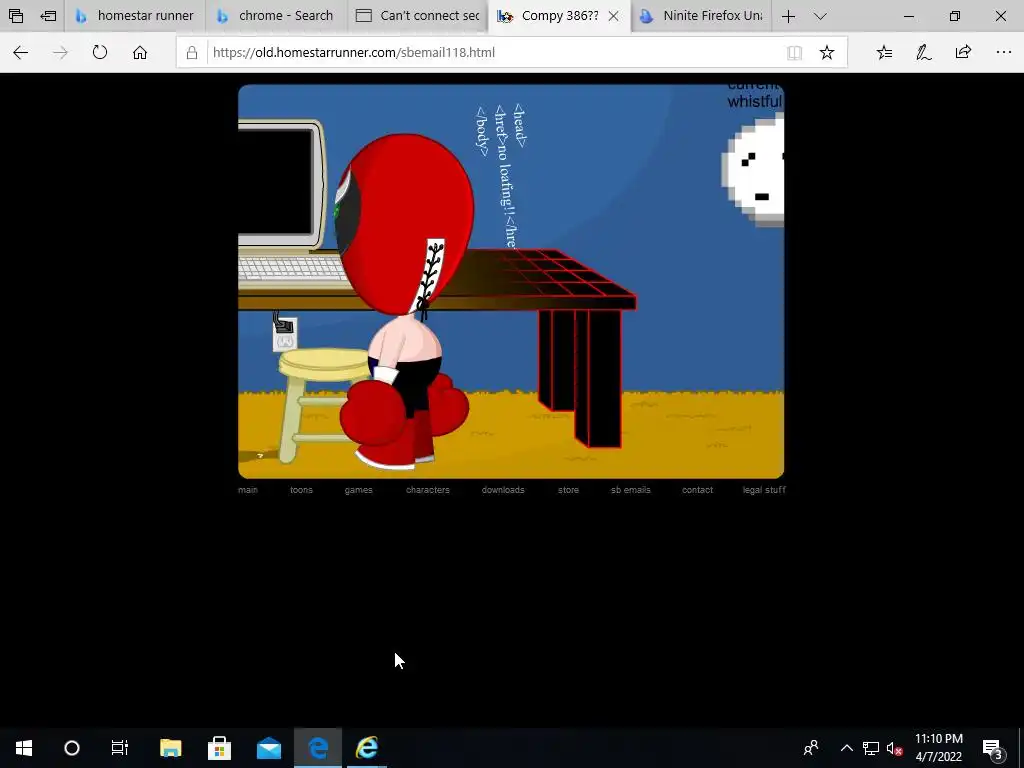The width and height of the screenshot is (1024, 768).
Task: Open the reading view book icon
Action: pyautogui.click(x=794, y=53)
